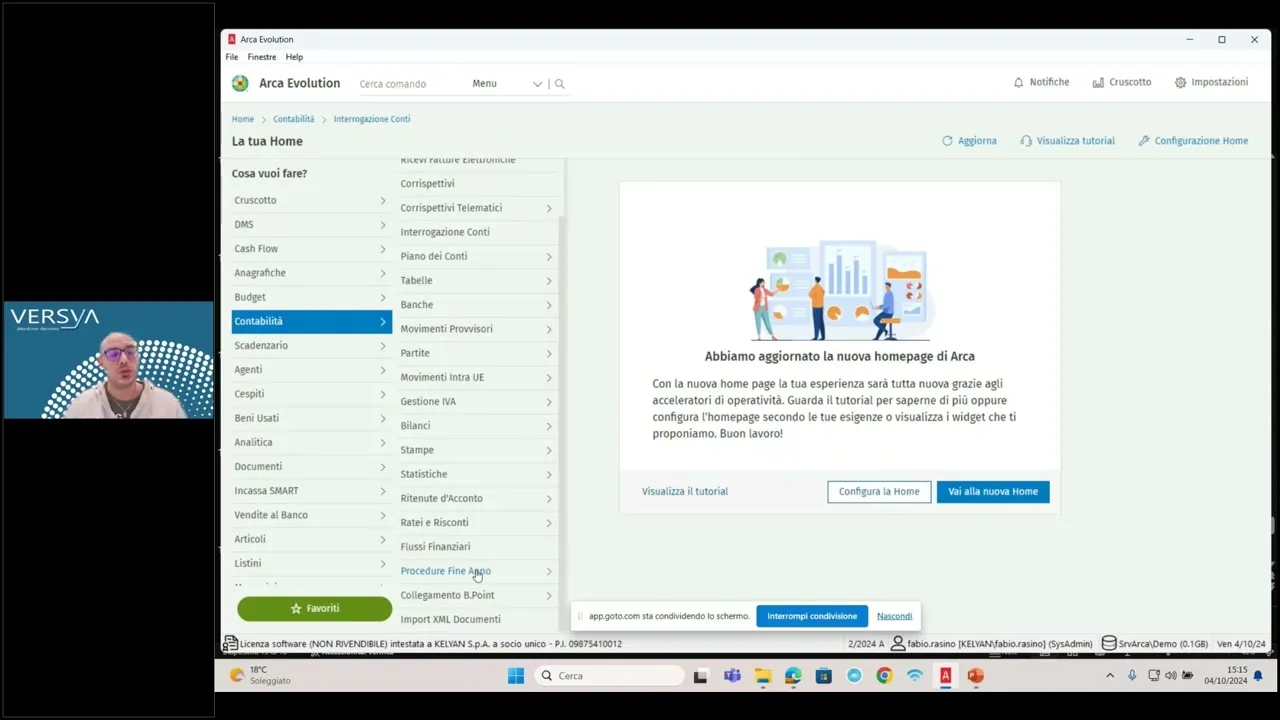
Task: Open Microsoft Edge in taskbar
Action: click(x=793, y=676)
